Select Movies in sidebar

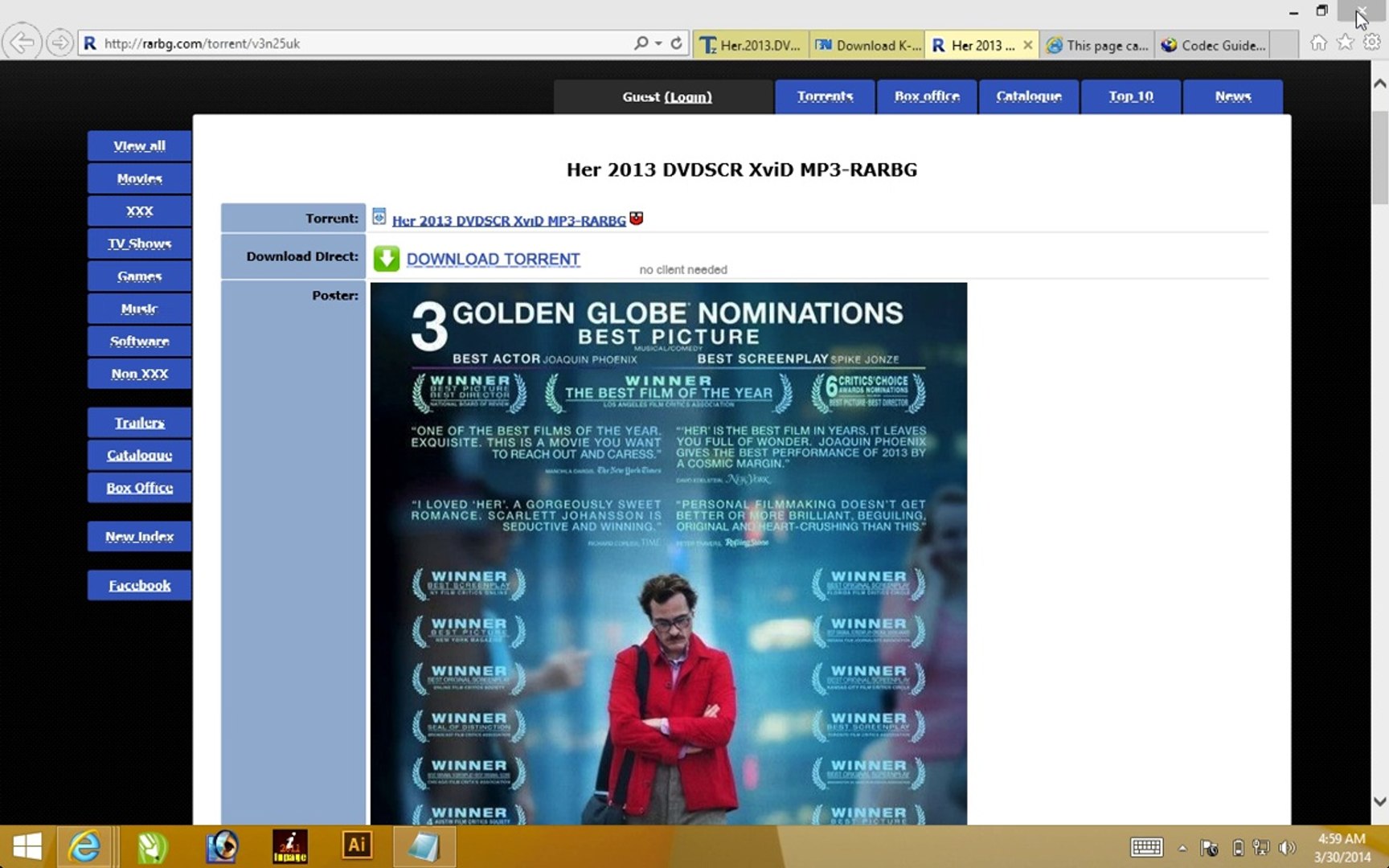pos(140,178)
